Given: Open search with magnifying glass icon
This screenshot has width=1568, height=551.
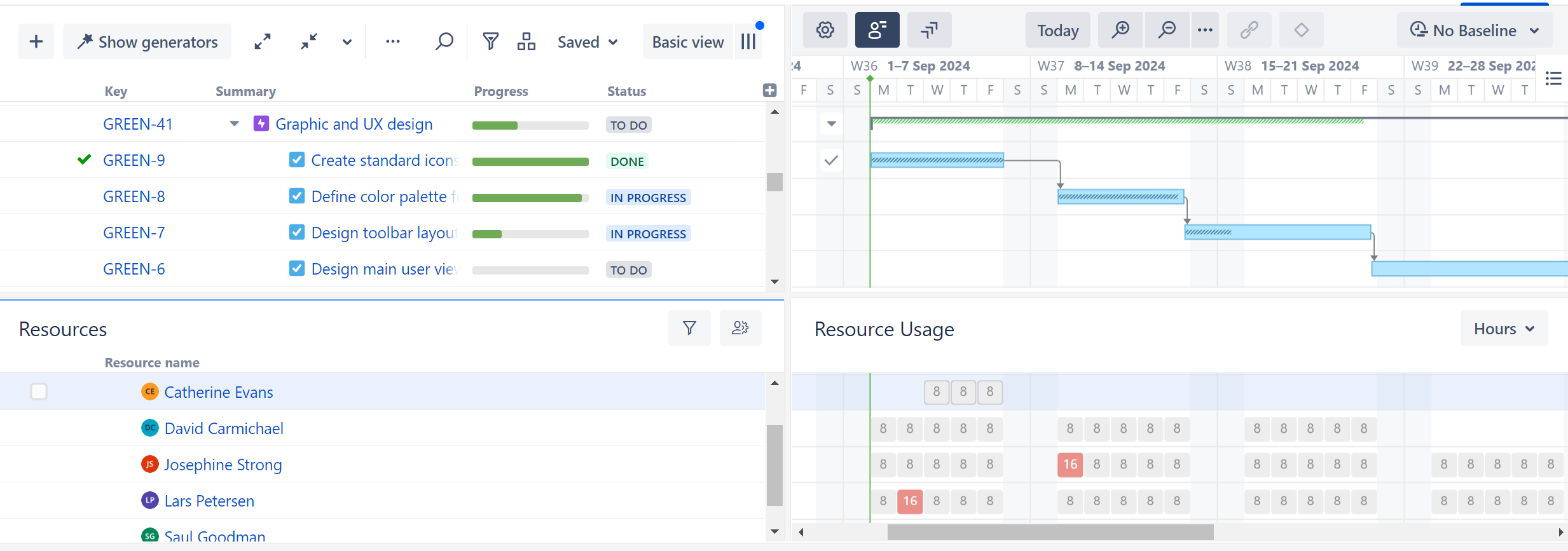Looking at the screenshot, I should [x=444, y=42].
